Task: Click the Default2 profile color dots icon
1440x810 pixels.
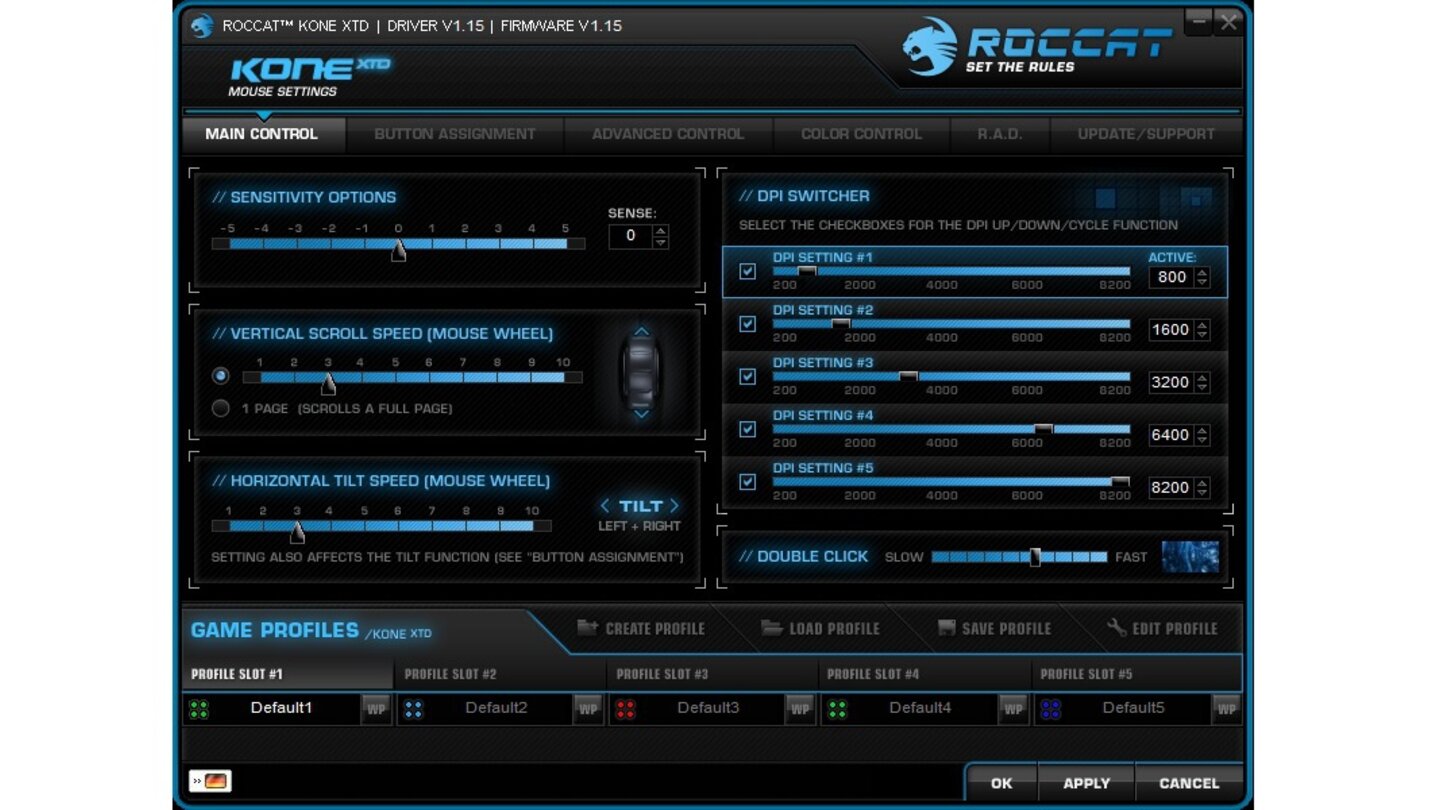Action: pos(413,709)
